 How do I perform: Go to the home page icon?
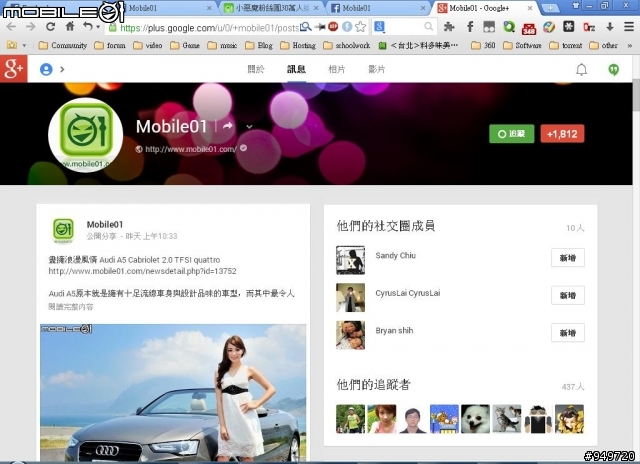click(x=70, y=27)
